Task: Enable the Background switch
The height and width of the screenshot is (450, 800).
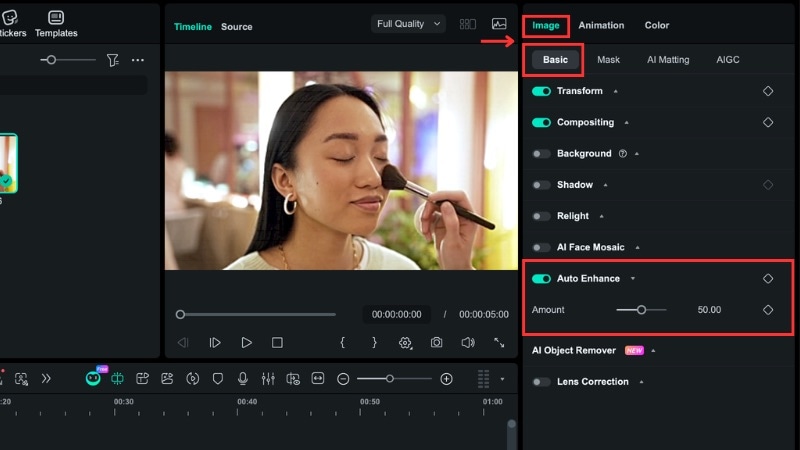Action: coord(541,154)
